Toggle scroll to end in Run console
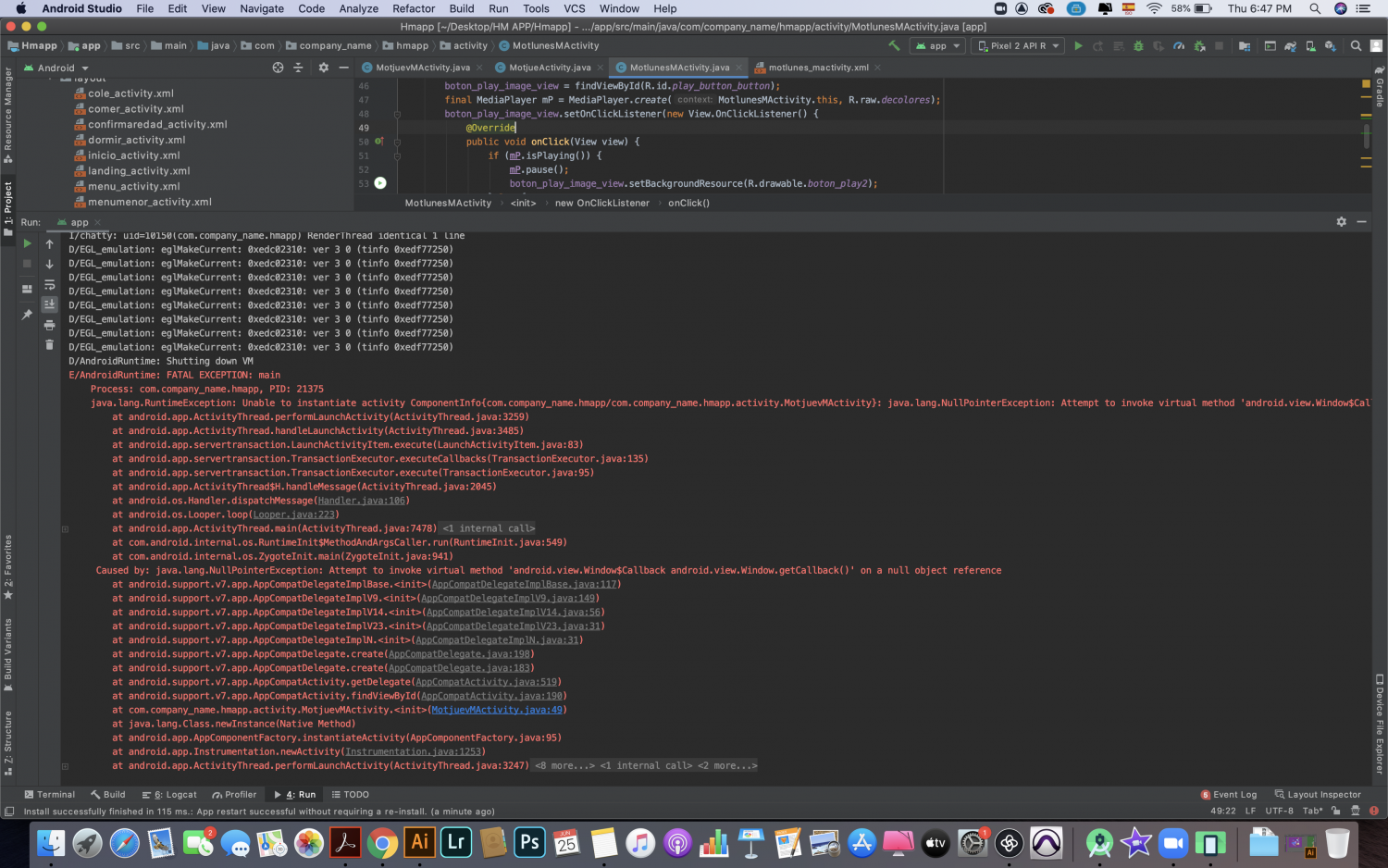 click(50, 304)
